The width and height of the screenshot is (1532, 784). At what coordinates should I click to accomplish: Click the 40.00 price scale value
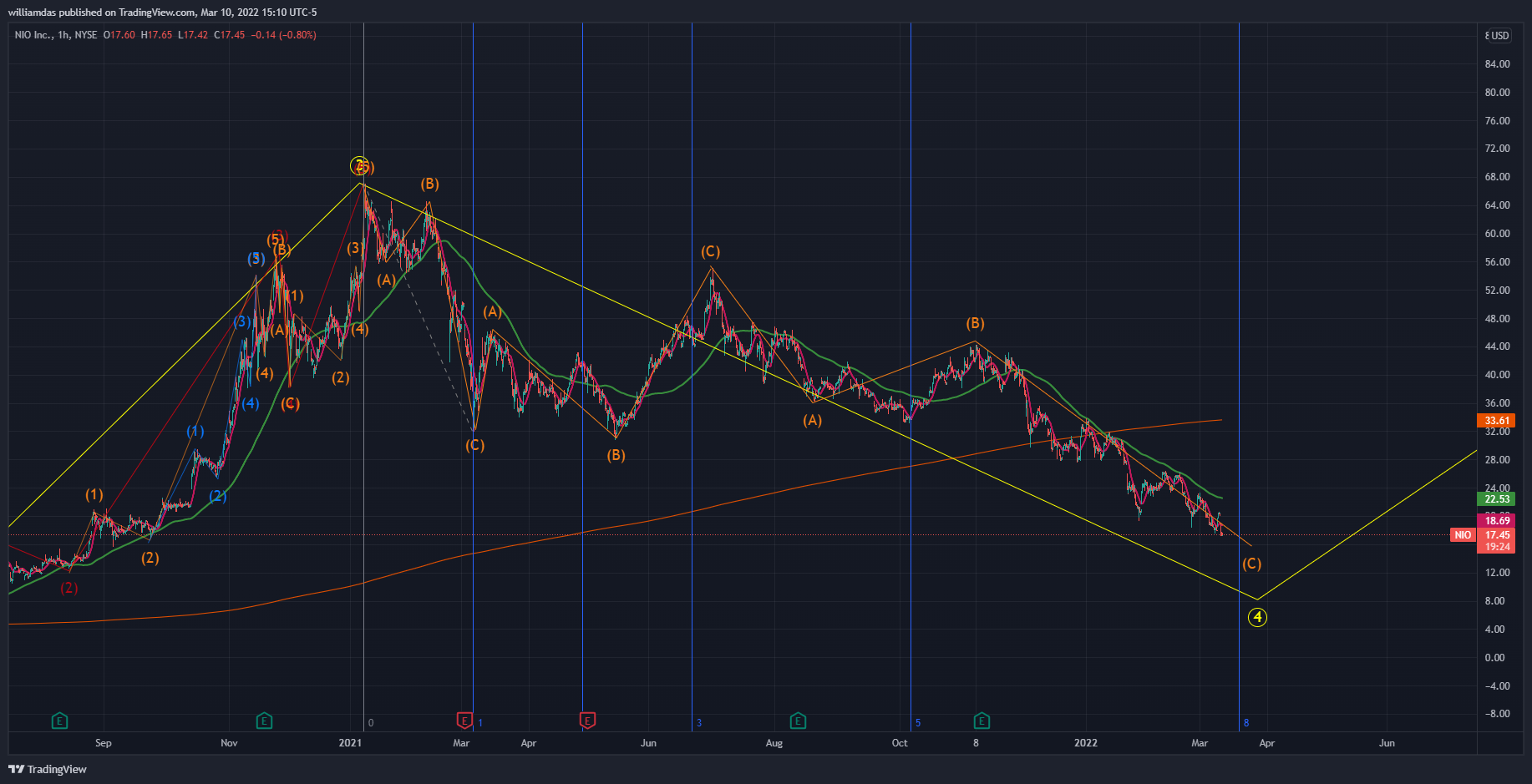point(1497,375)
